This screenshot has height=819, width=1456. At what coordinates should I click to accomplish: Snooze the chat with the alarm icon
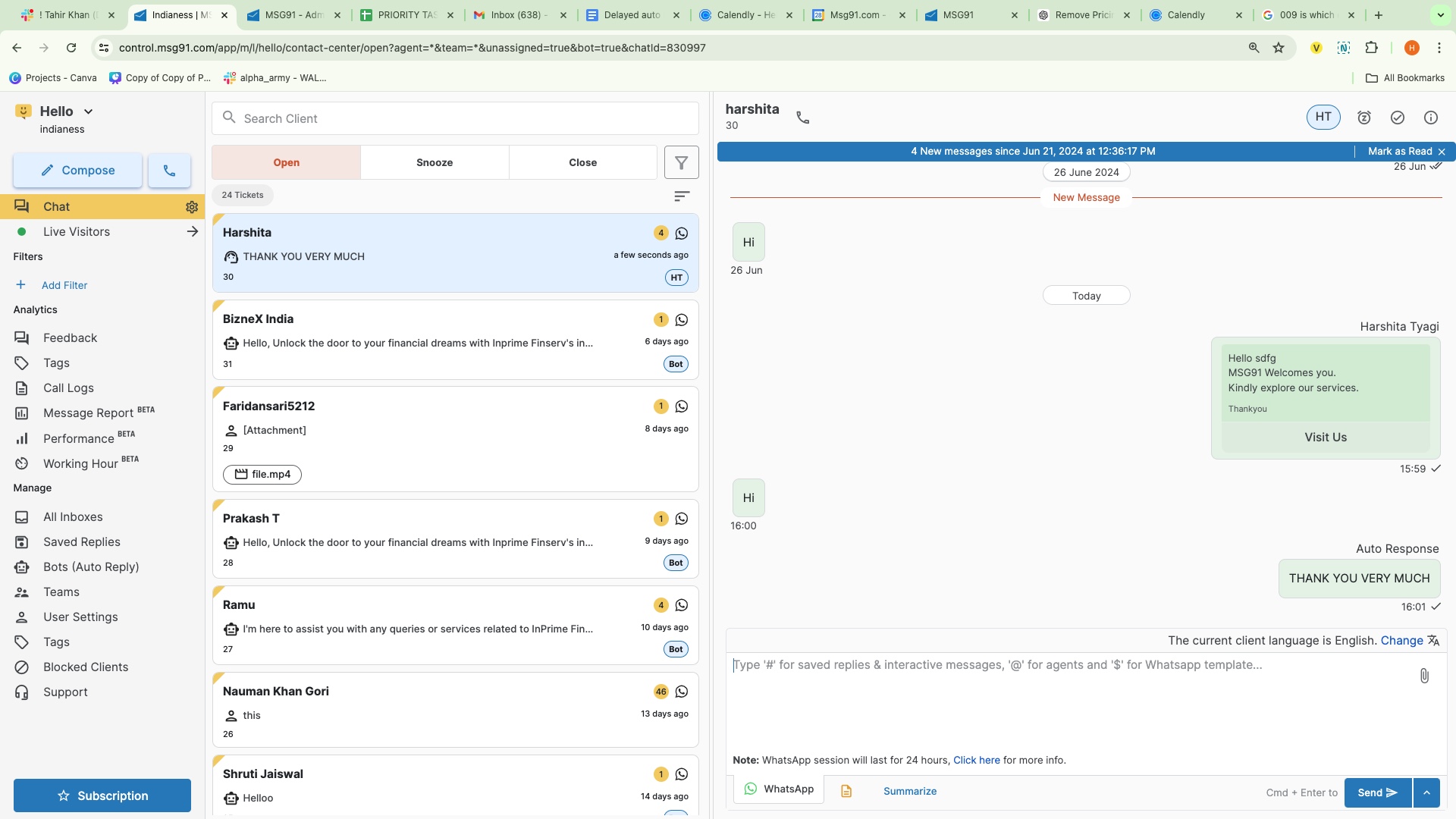(1364, 118)
